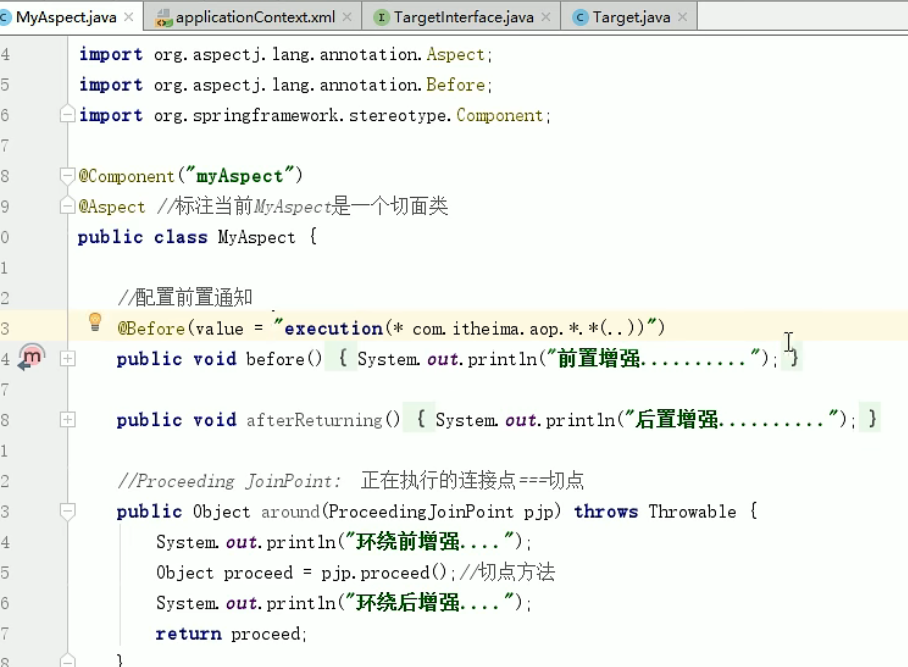
Task: Click the closing fold marker of around()
Action: pyautogui.click(x=67, y=660)
